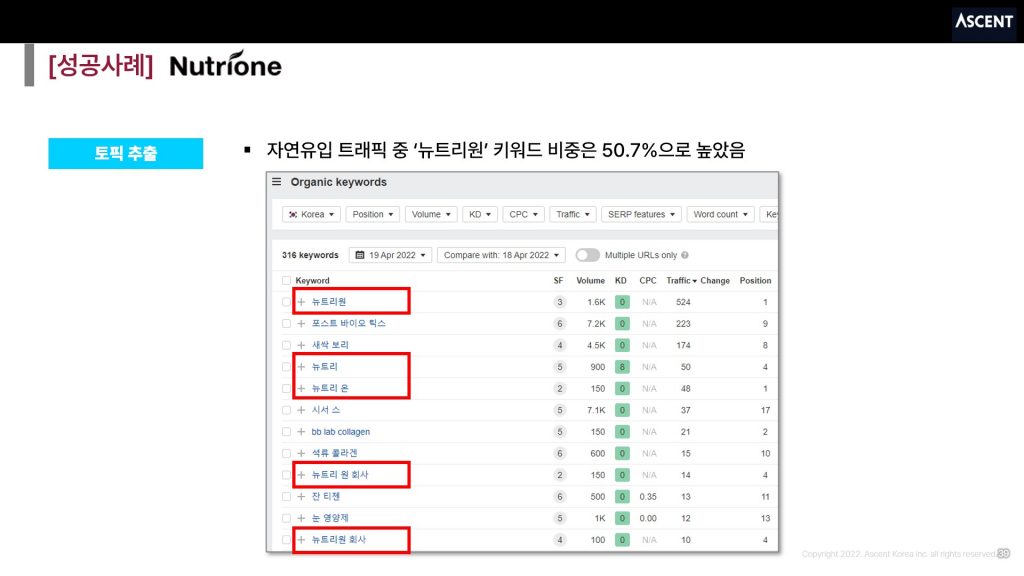This screenshot has height=576, width=1024.
Task: Expand the 포스트 바이오 틱스 plus icon
Action: 301,323
